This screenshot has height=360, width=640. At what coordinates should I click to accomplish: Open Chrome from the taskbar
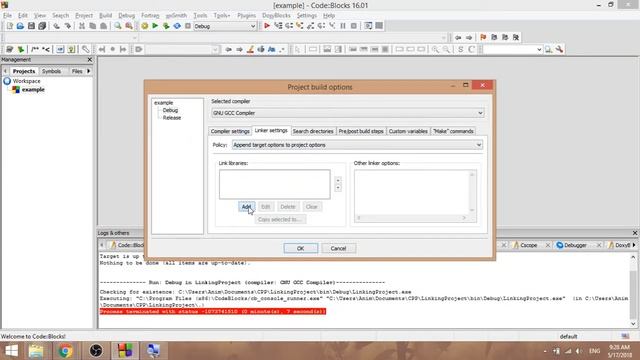pyautogui.click(x=65, y=351)
